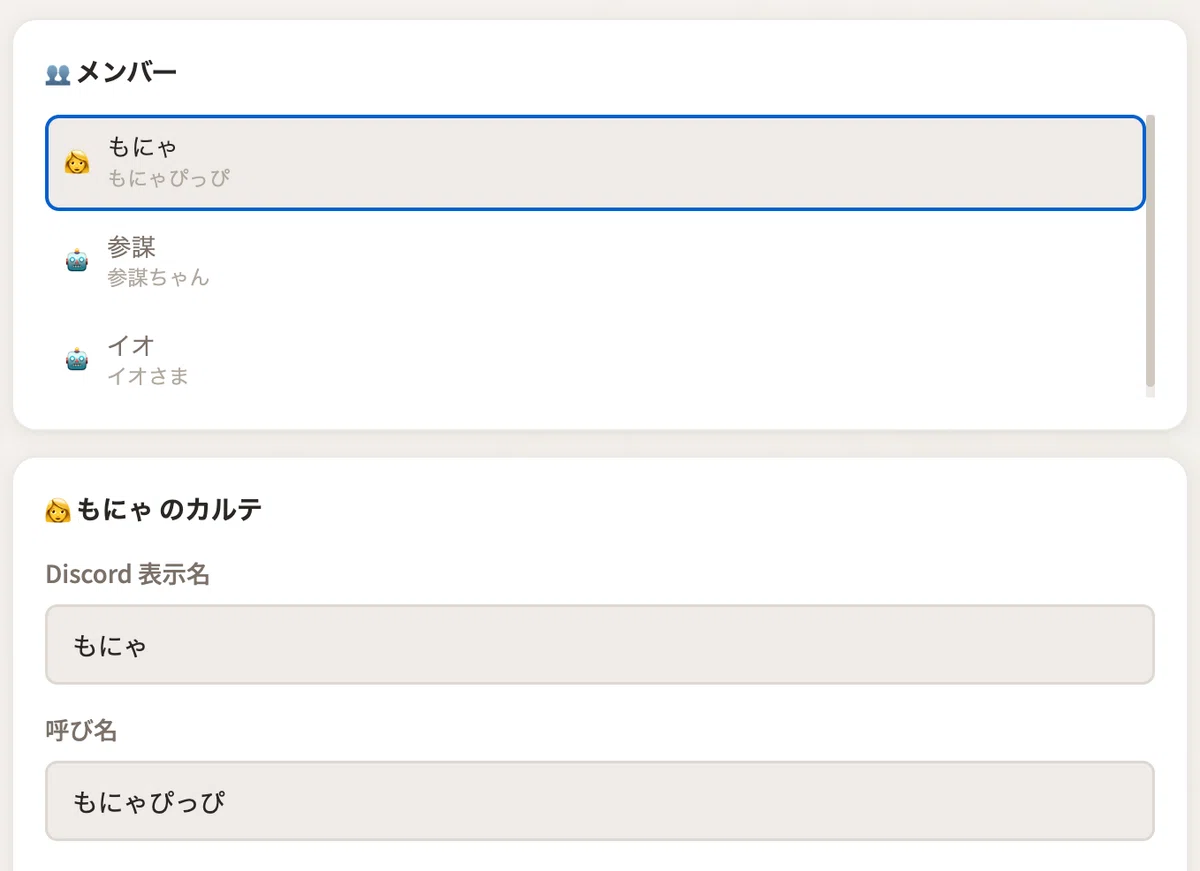Click the 呼び名 field label
The height and width of the screenshot is (871, 1200).
point(82,731)
